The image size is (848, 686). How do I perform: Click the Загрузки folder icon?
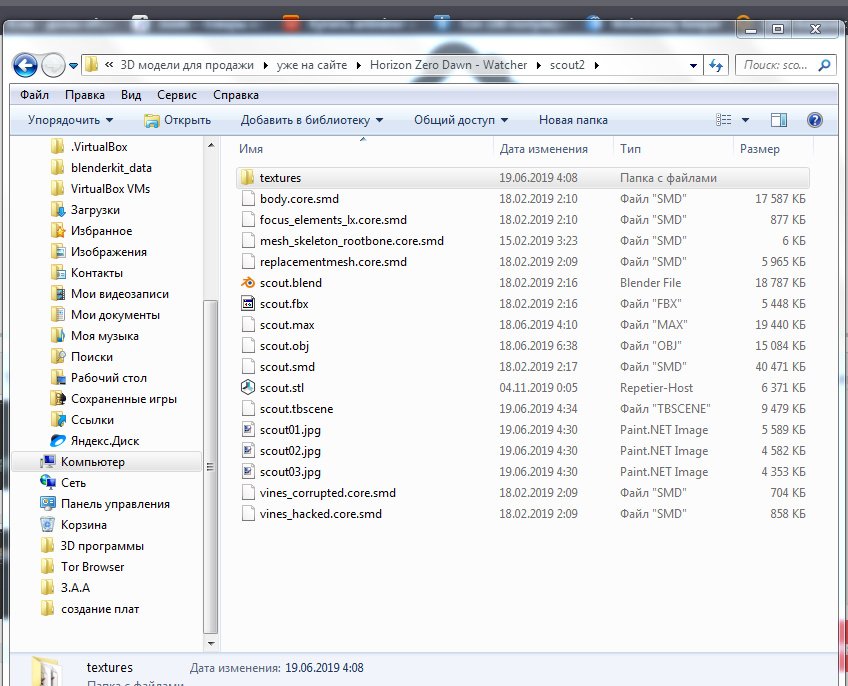(x=57, y=209)
